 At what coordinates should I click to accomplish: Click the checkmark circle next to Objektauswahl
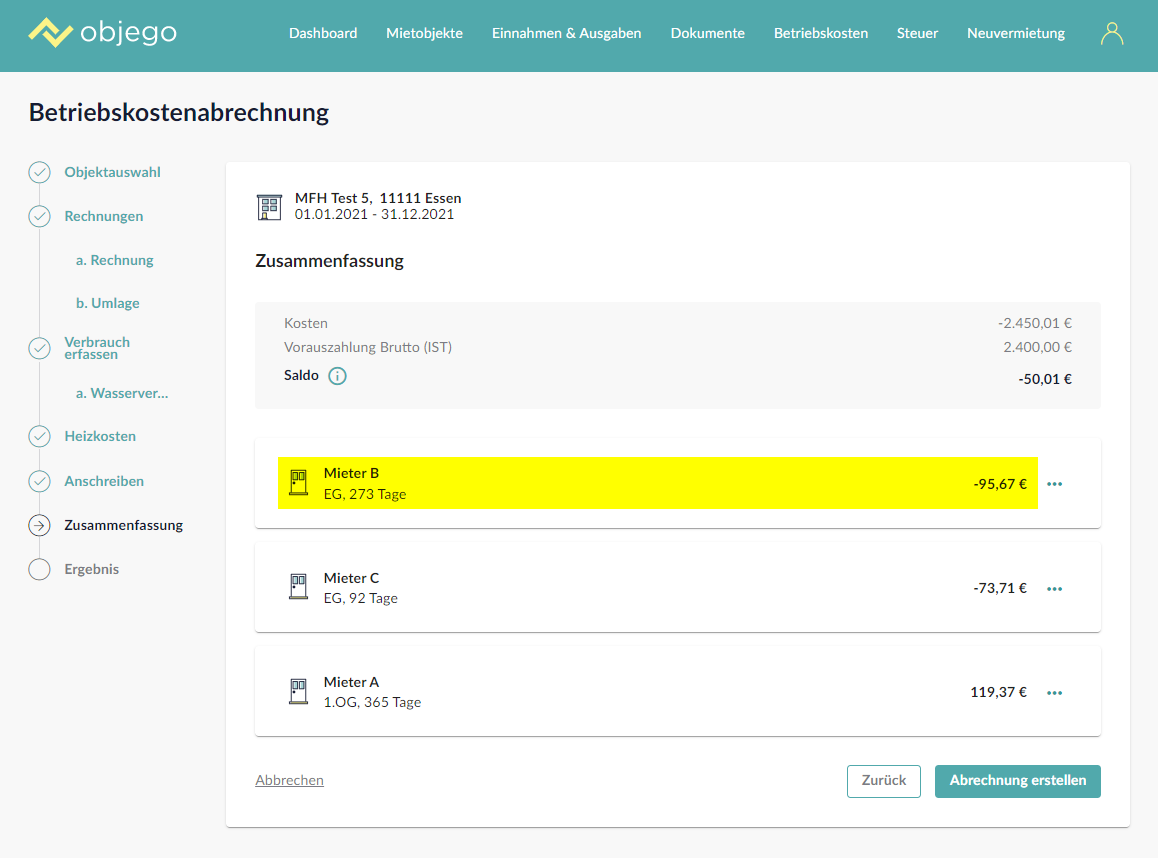coord(39,172)
